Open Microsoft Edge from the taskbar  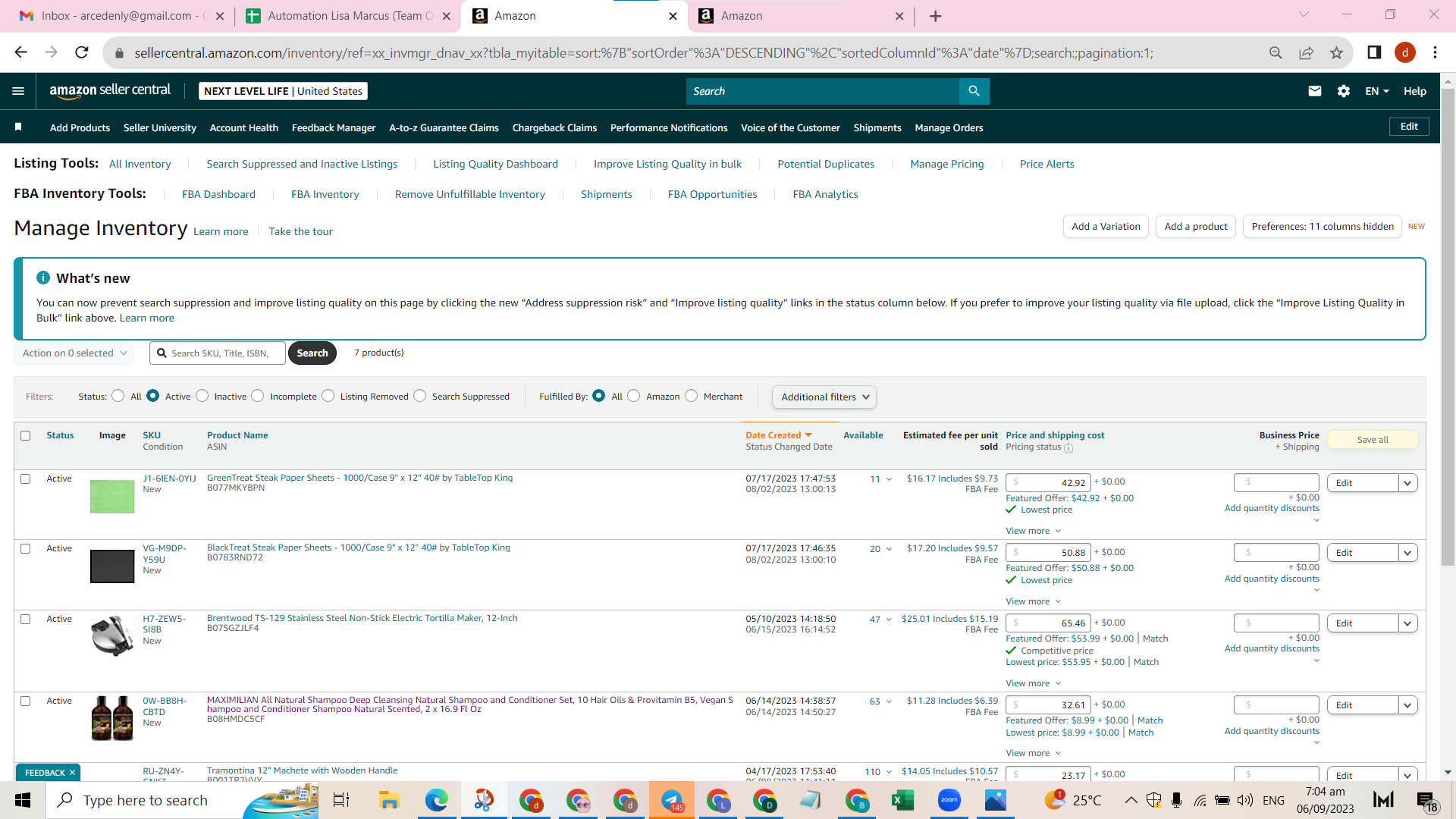coord(436,800)
